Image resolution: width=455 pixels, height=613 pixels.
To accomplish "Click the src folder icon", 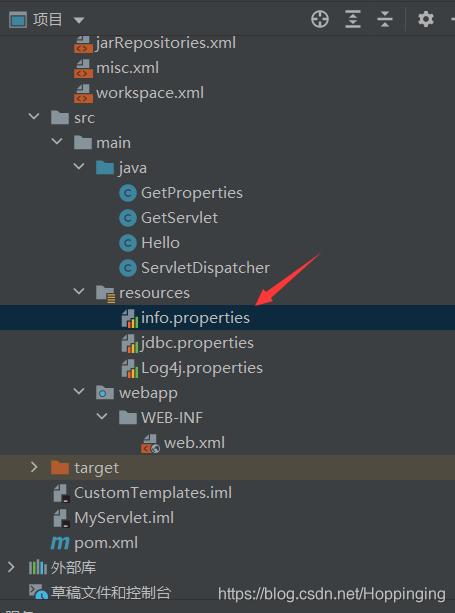I will 60,118.
